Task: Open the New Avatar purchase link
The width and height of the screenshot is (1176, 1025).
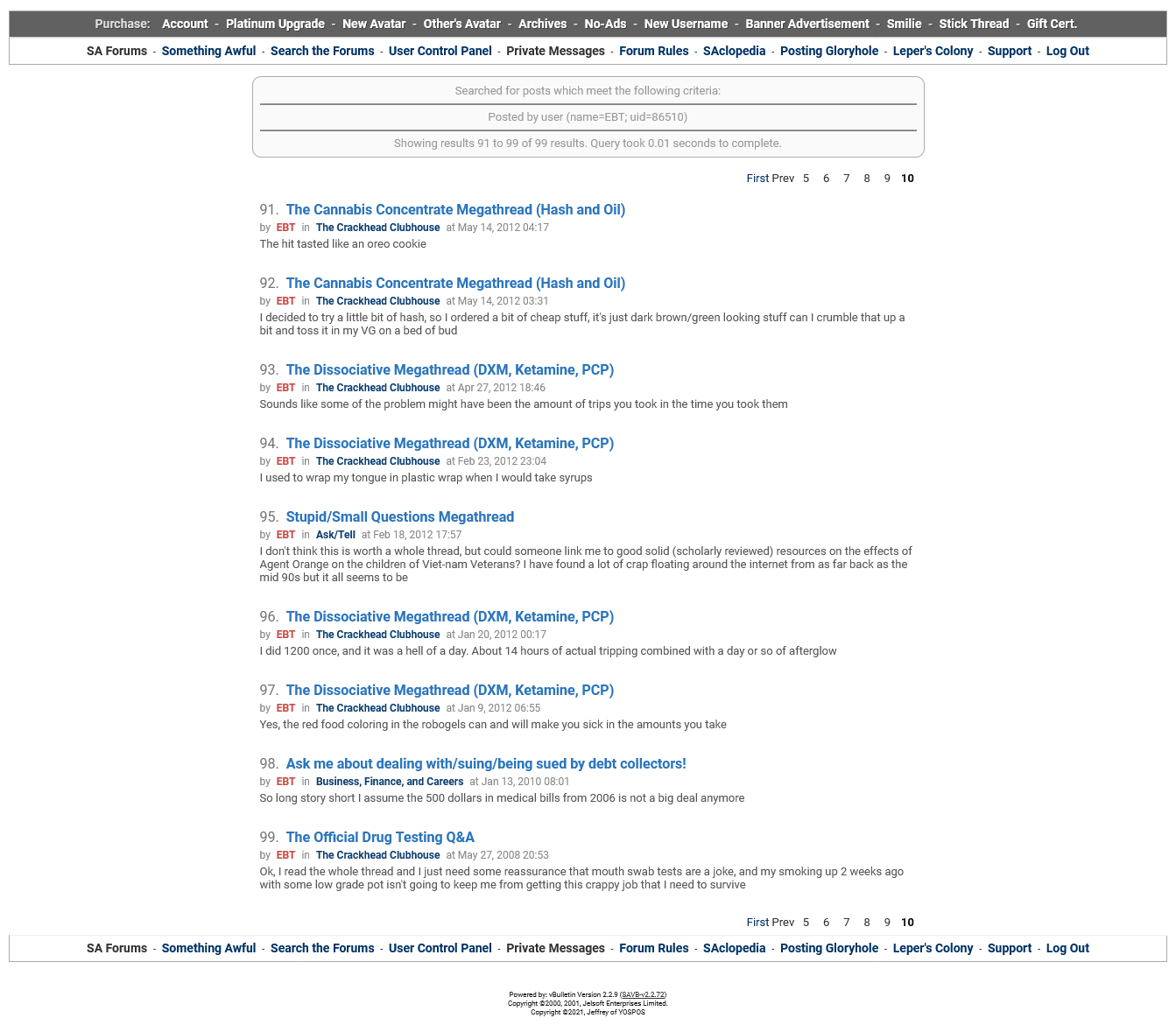Action: (x=374, y=24)
